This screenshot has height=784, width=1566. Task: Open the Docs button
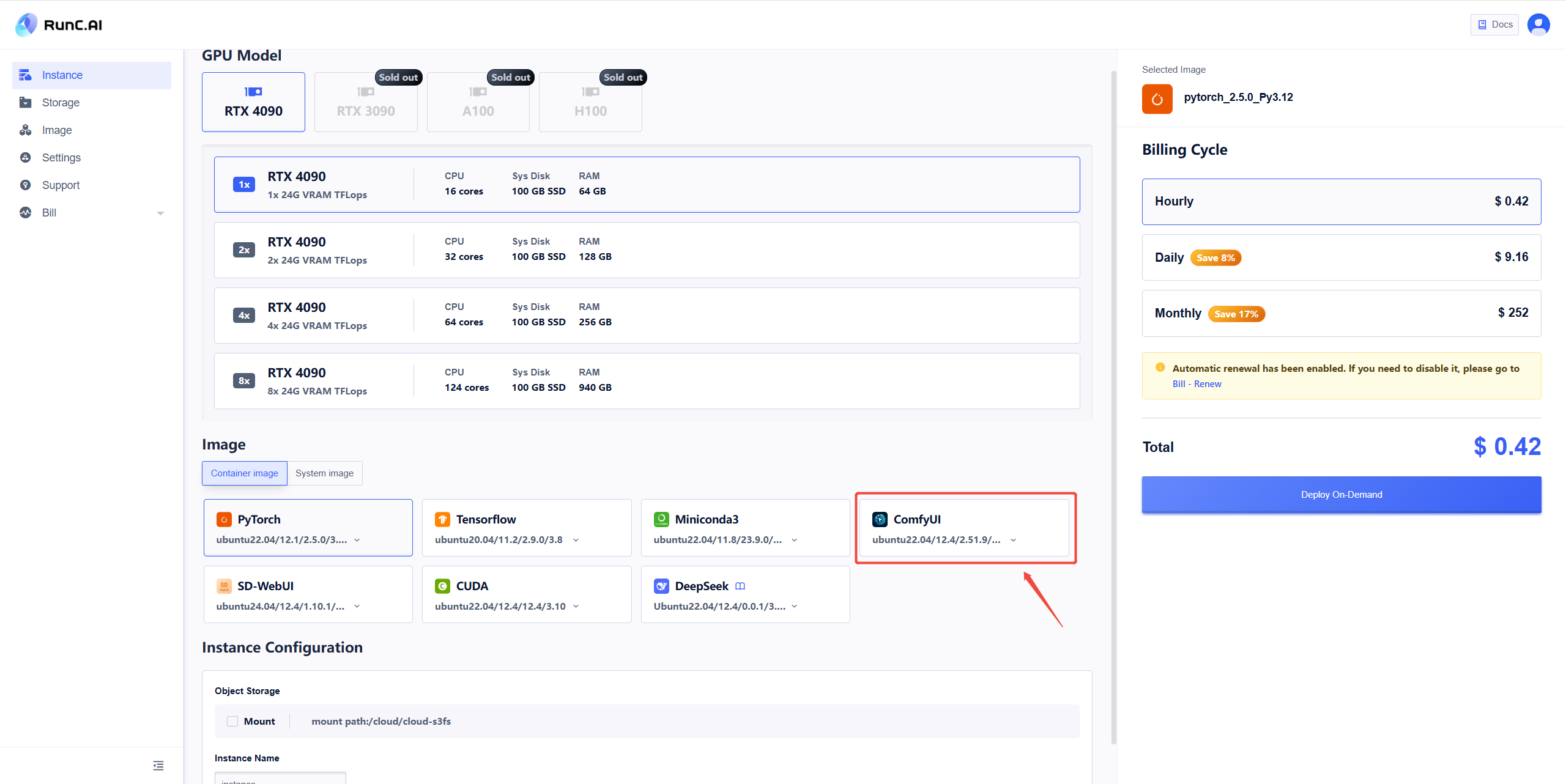point(1494,24)
